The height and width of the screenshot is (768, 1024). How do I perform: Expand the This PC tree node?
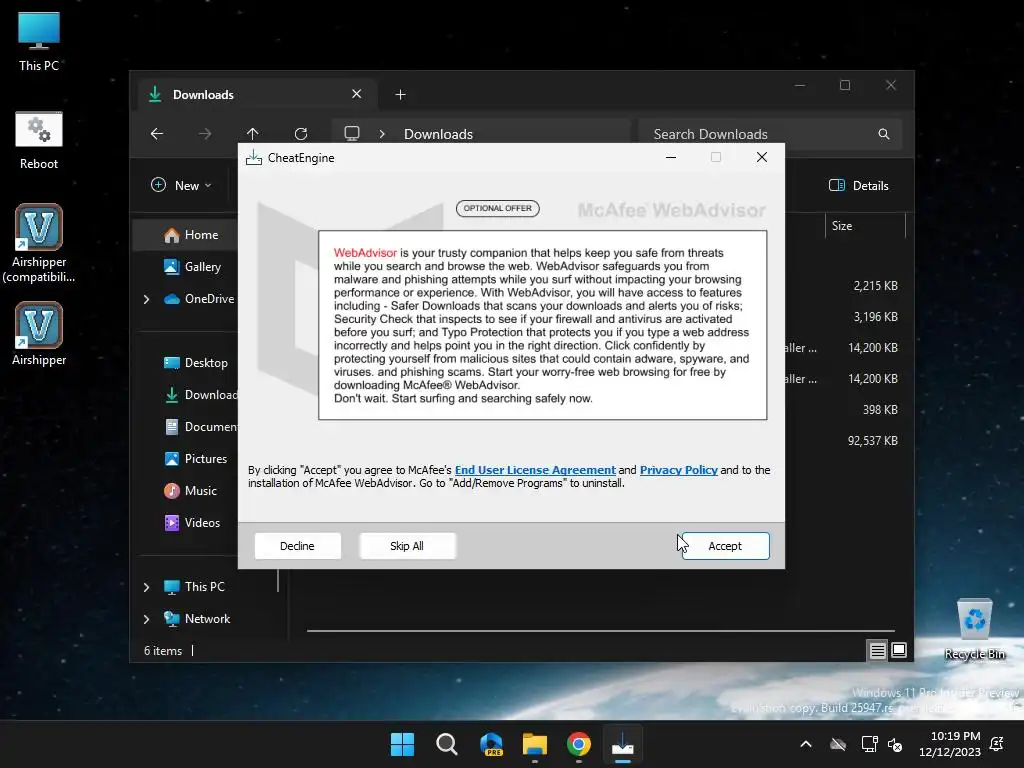coord(147,587)
